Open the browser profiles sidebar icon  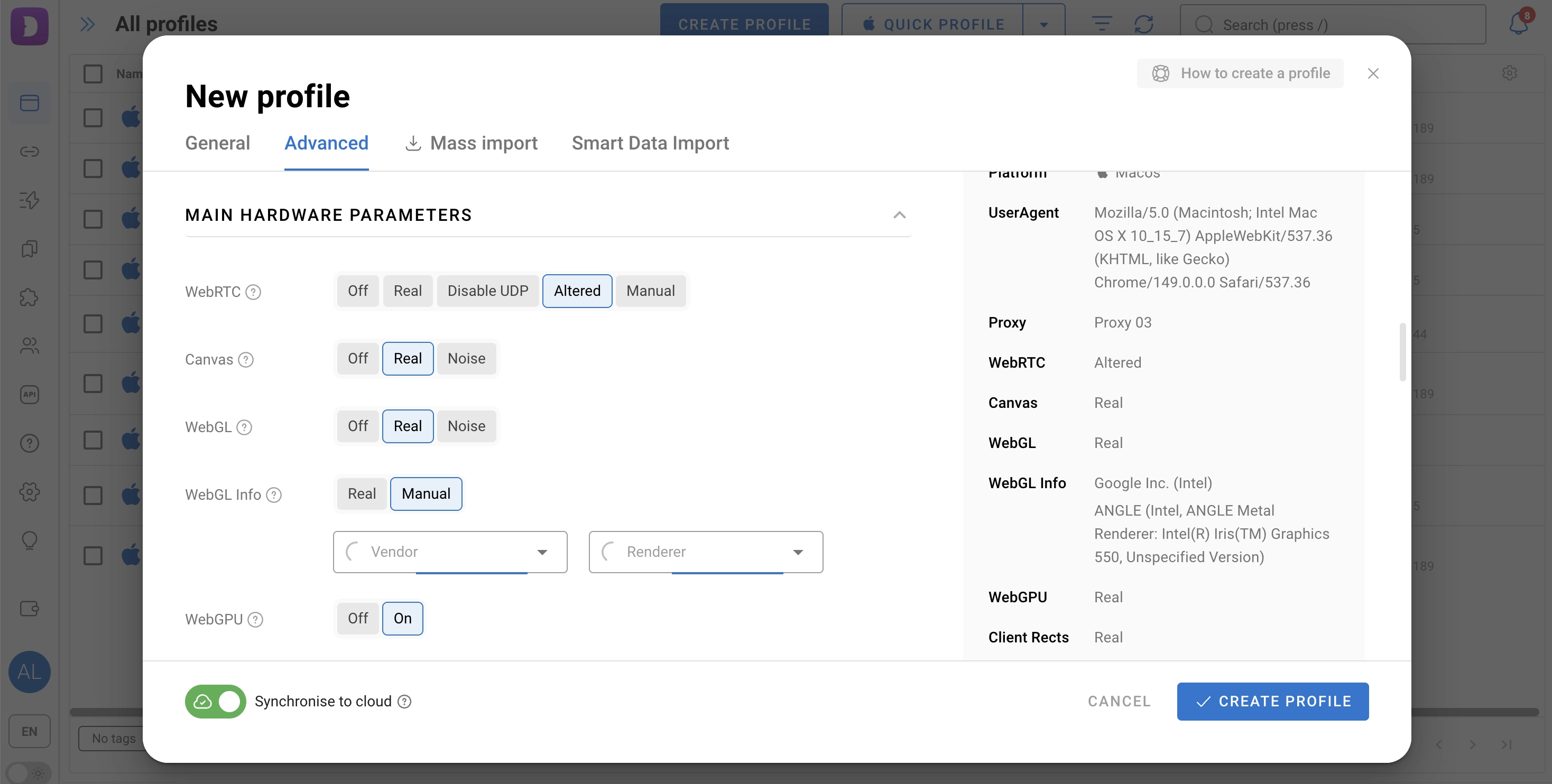point(29,103)
